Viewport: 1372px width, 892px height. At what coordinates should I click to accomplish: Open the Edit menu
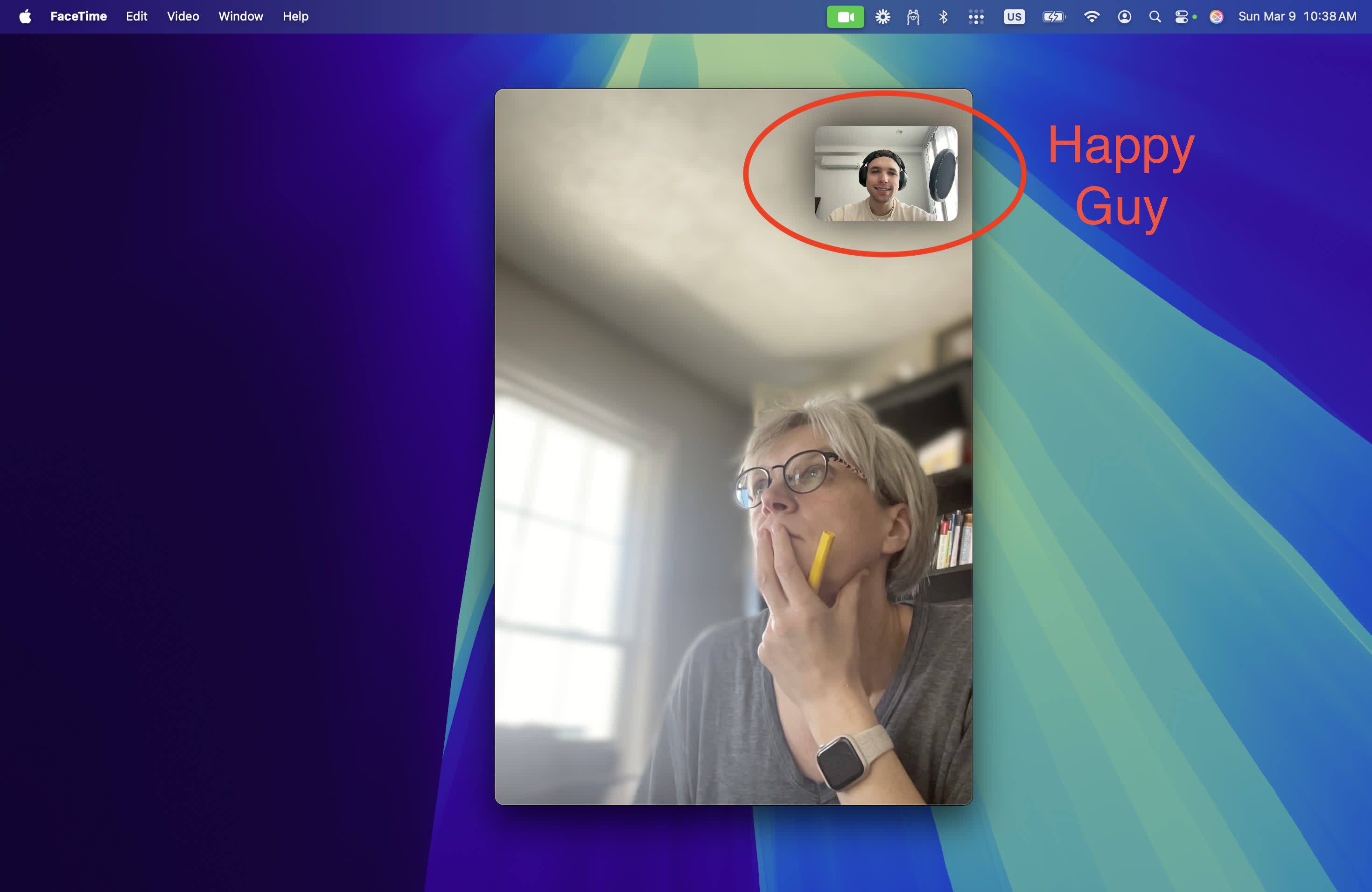(x=137, y=17)
